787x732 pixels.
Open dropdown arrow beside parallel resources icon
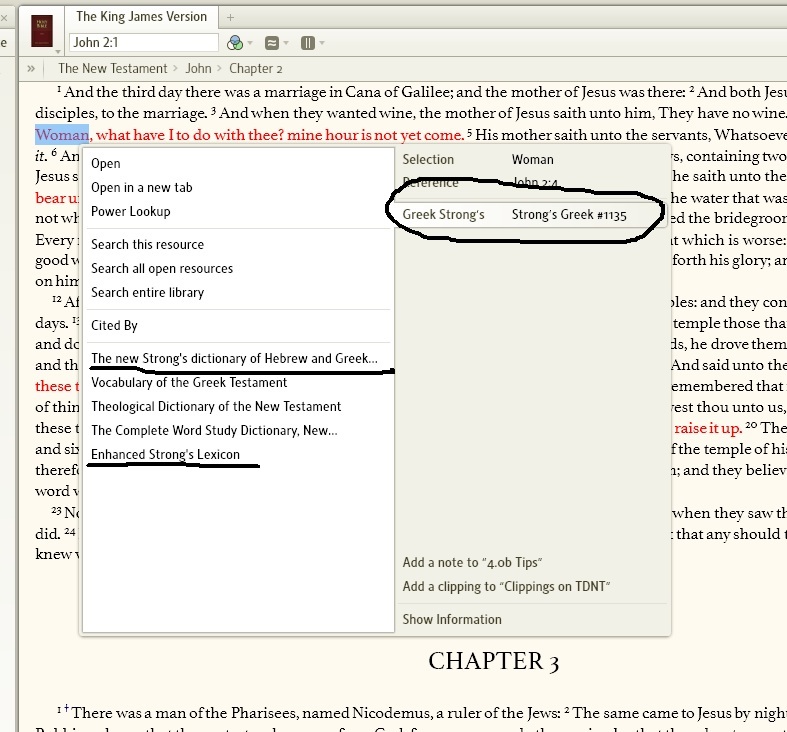point(286,43)
